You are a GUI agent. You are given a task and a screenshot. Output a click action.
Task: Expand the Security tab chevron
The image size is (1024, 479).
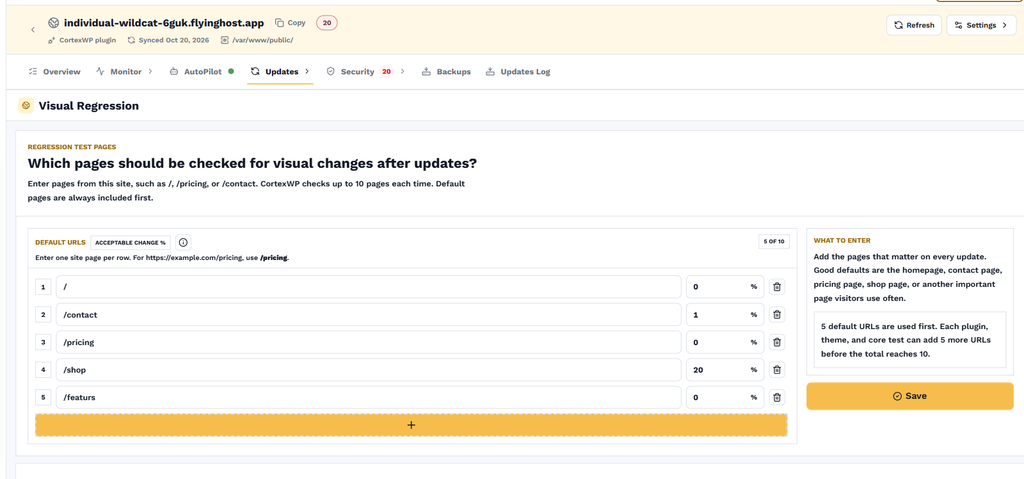pyautogui.click(x=402, y=72)
